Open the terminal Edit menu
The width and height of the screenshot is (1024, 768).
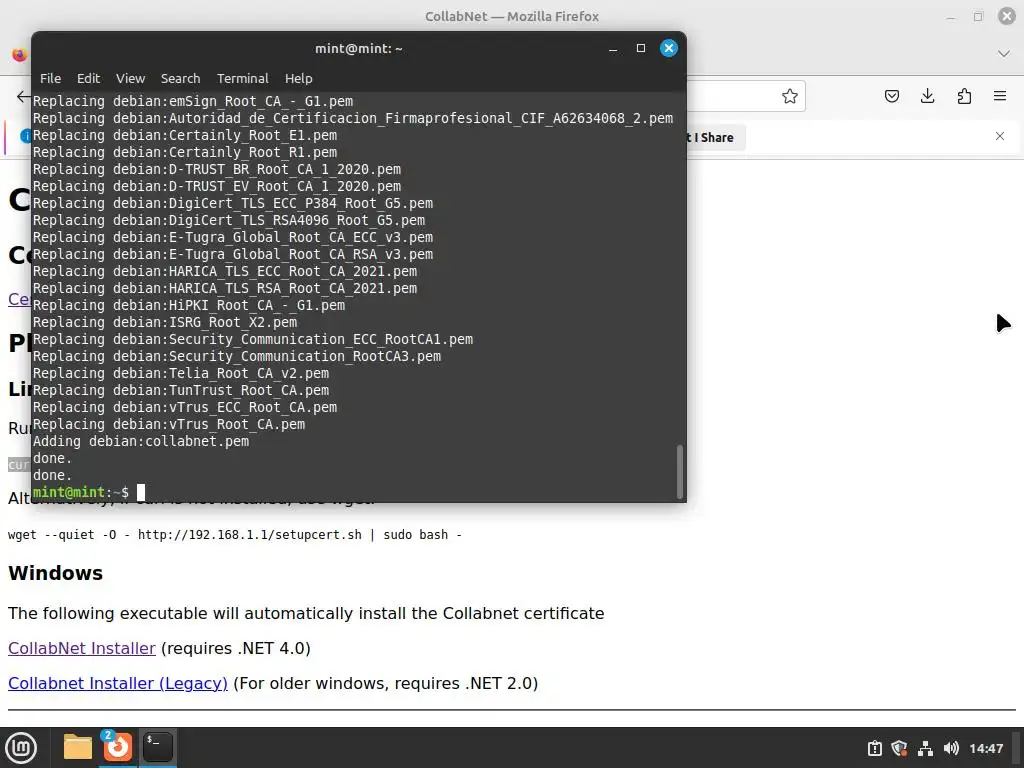click(88, 78)
